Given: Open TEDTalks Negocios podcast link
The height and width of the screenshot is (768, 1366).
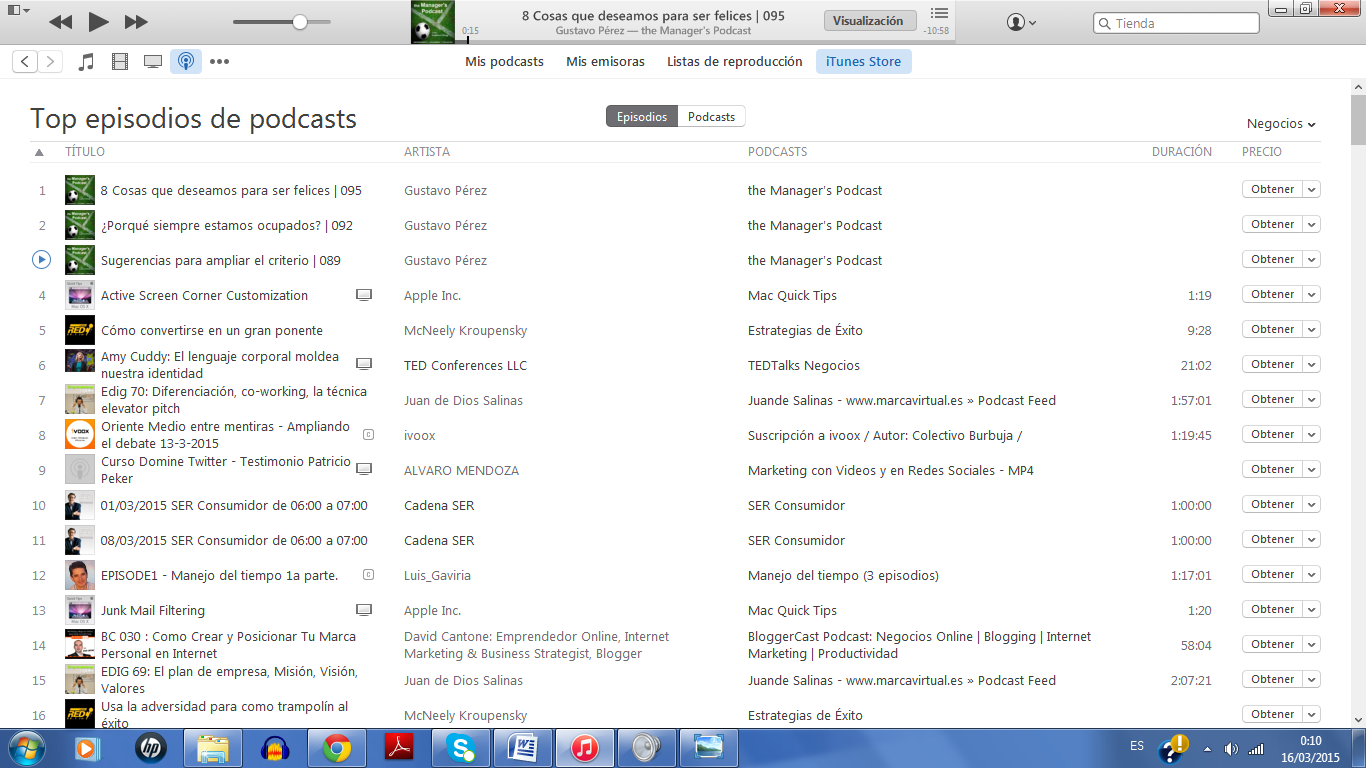Looking at the screenshot, I should (804, 365).
